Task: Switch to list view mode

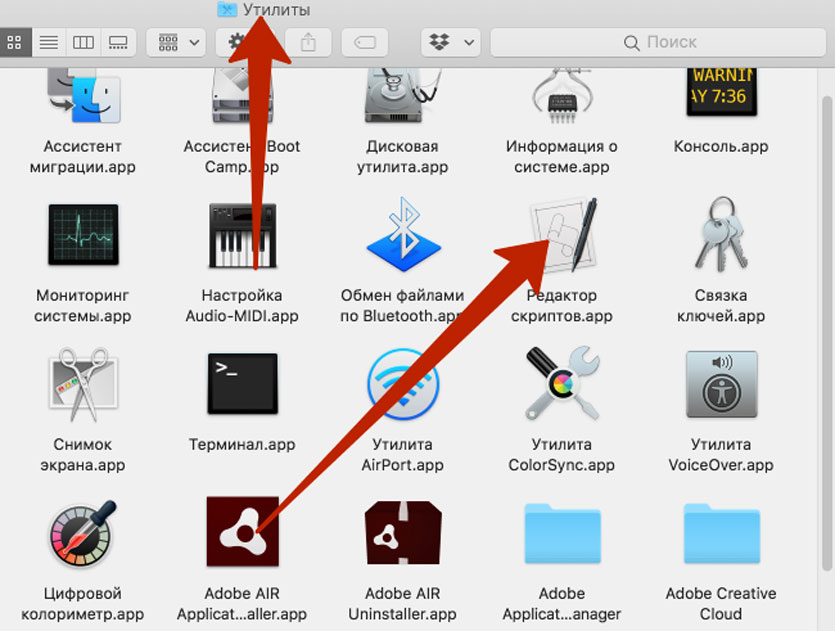Action: pos(48,42)
